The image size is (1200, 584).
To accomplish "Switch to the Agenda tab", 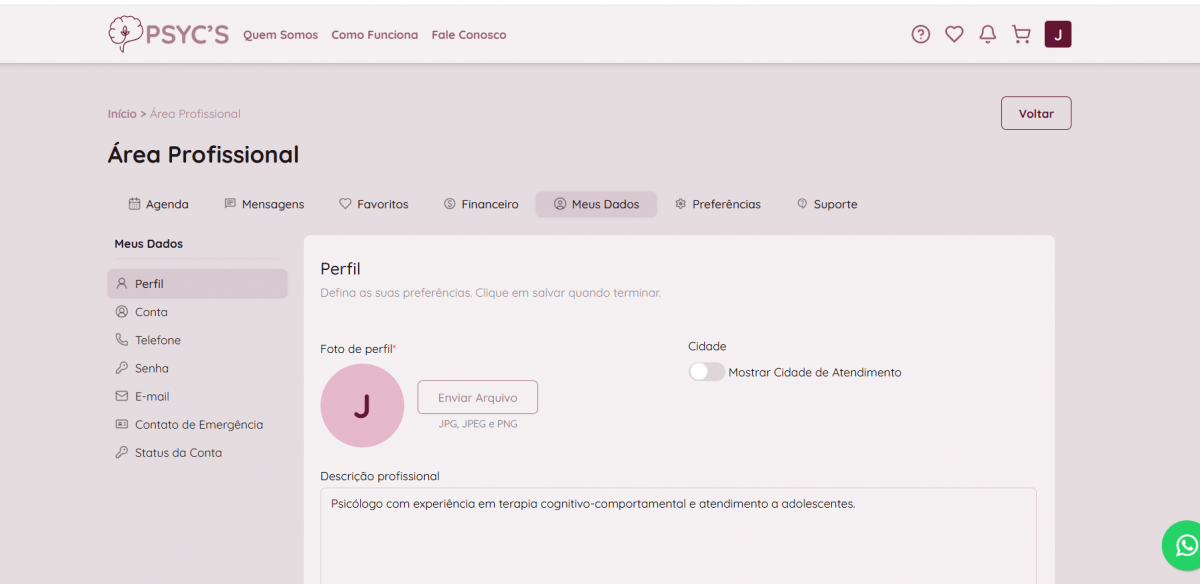I will 158,204.
